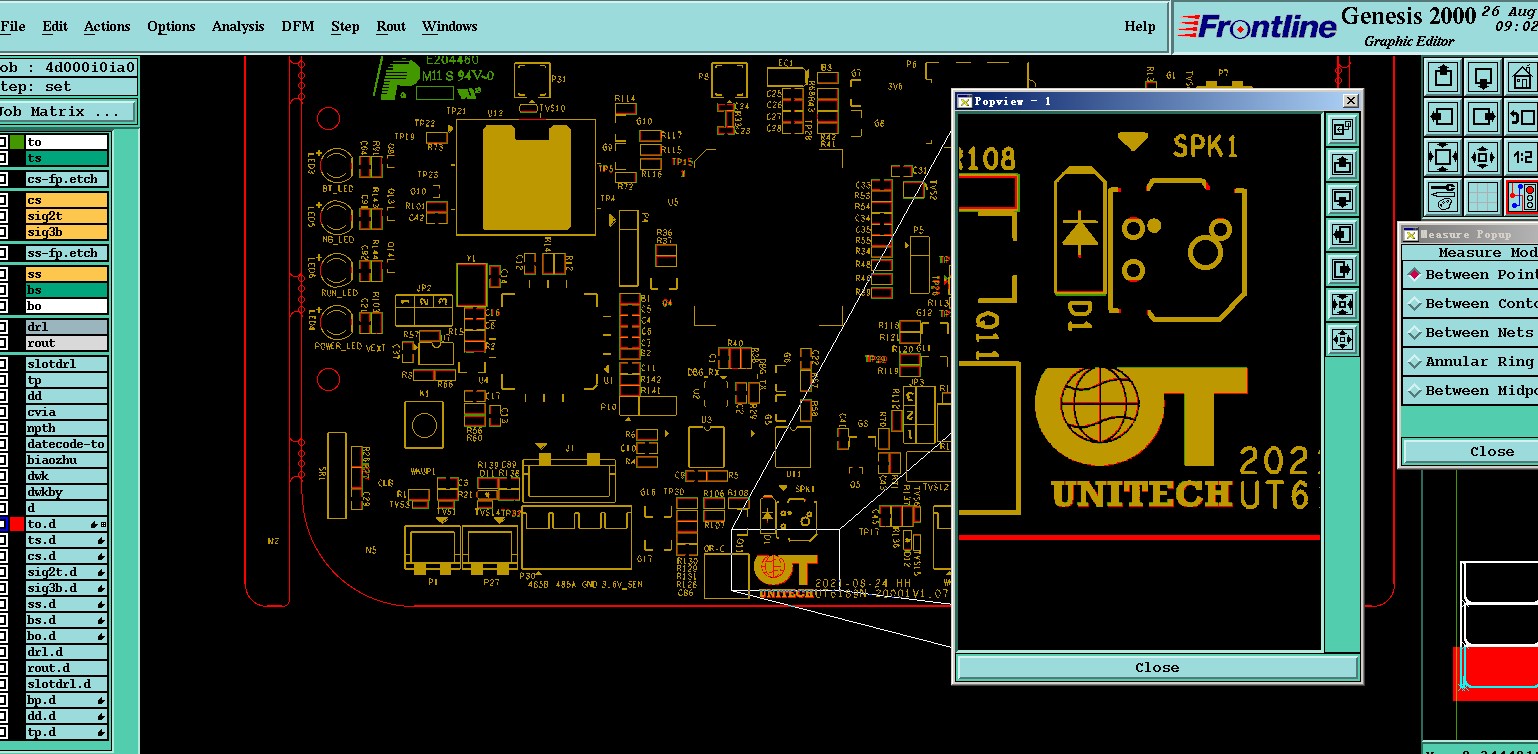The image size is (1538, 754).
Task: Toggle the grid display icon
Action: click(1484, 197)
